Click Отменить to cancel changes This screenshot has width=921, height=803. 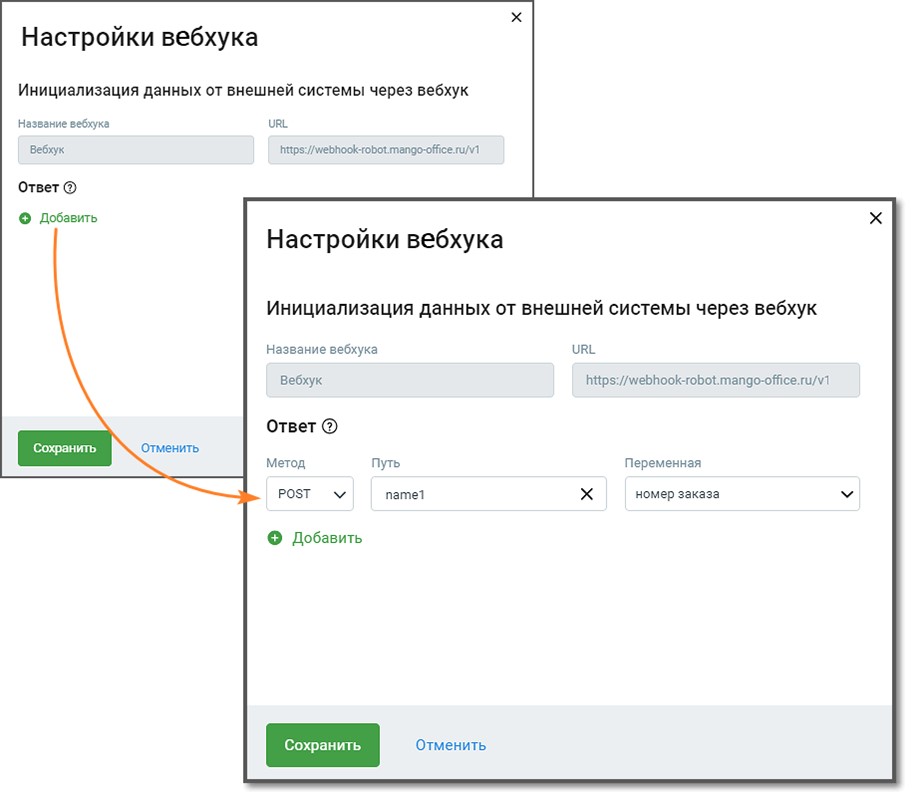(450, 744)
